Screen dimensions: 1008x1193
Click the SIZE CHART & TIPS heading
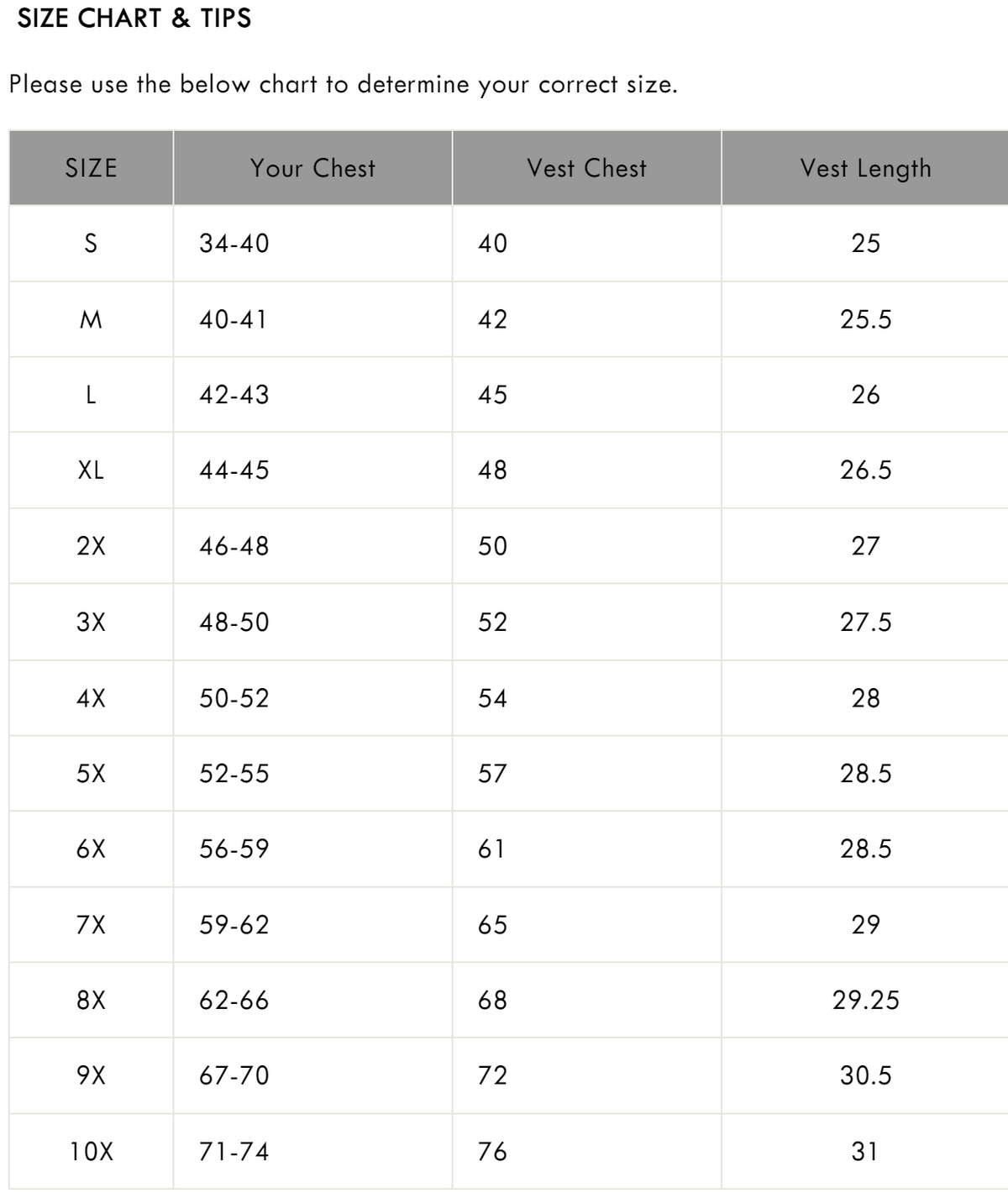point(134,18)
